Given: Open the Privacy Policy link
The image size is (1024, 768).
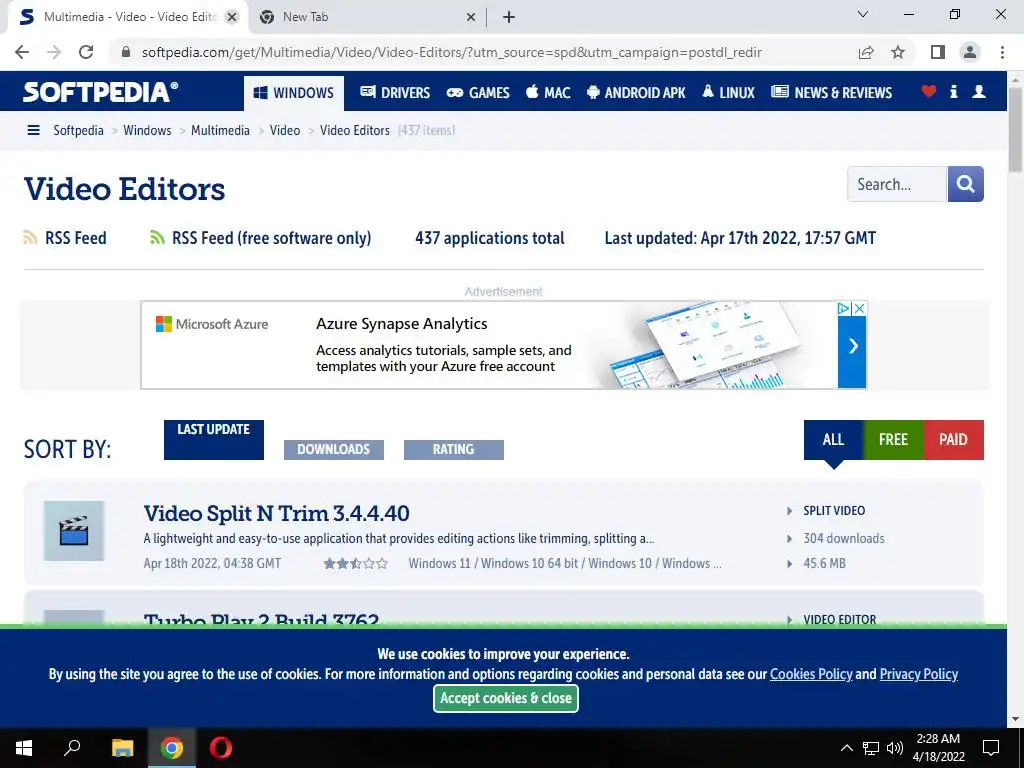Looking at the screenshot, I should [918, 674].
